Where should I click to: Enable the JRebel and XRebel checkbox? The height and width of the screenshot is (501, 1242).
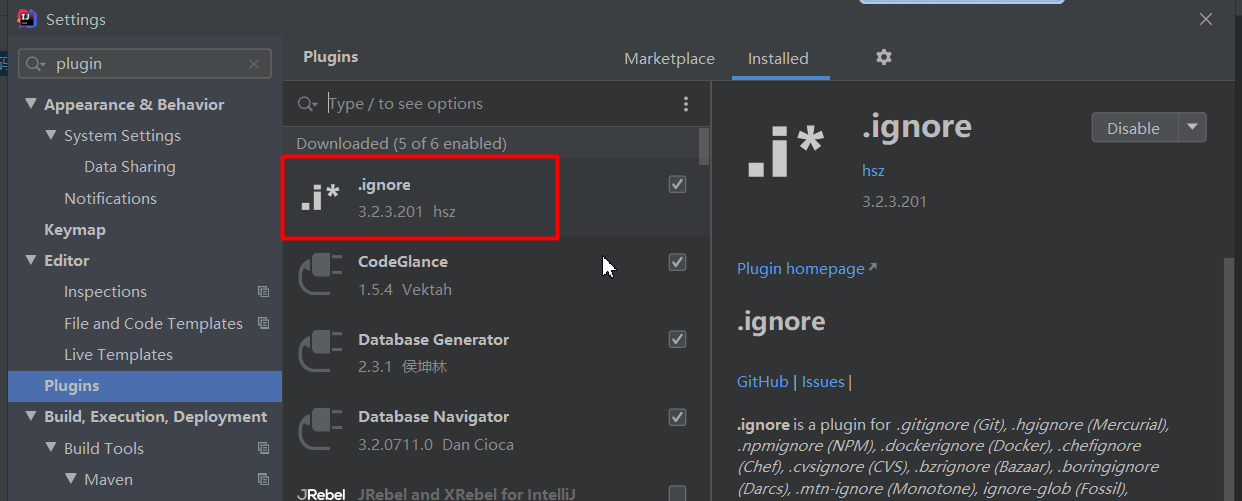pyautogui.click(x=677, y=493)
